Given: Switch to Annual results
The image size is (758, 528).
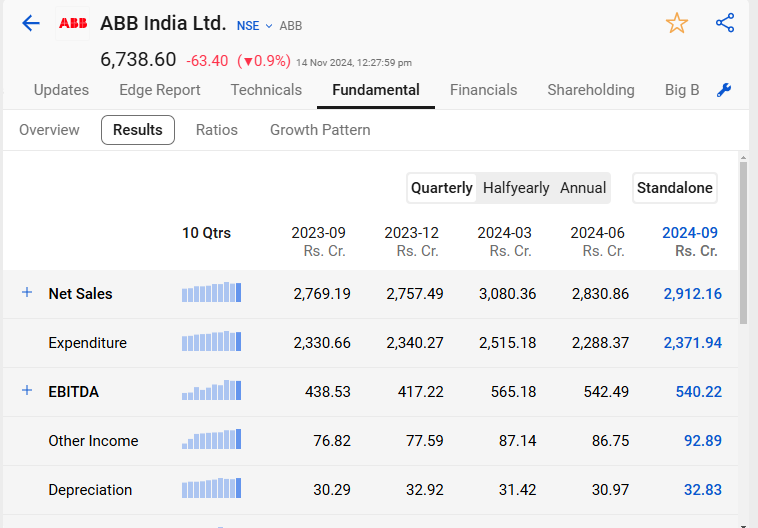Looking at the screenshot, I should coord(583,188).
